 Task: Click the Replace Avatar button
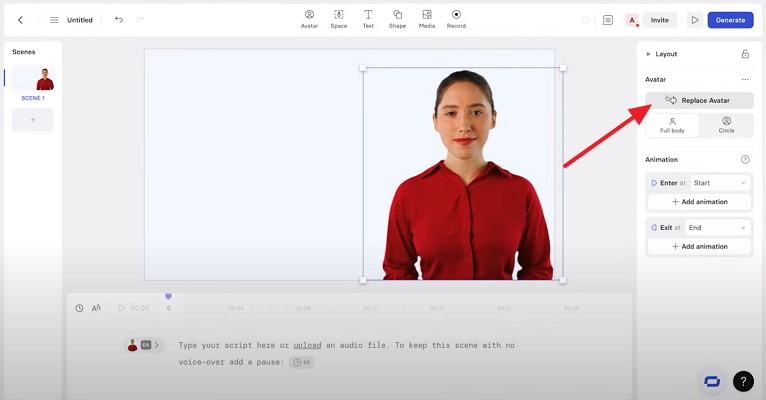tap(699, 100)
